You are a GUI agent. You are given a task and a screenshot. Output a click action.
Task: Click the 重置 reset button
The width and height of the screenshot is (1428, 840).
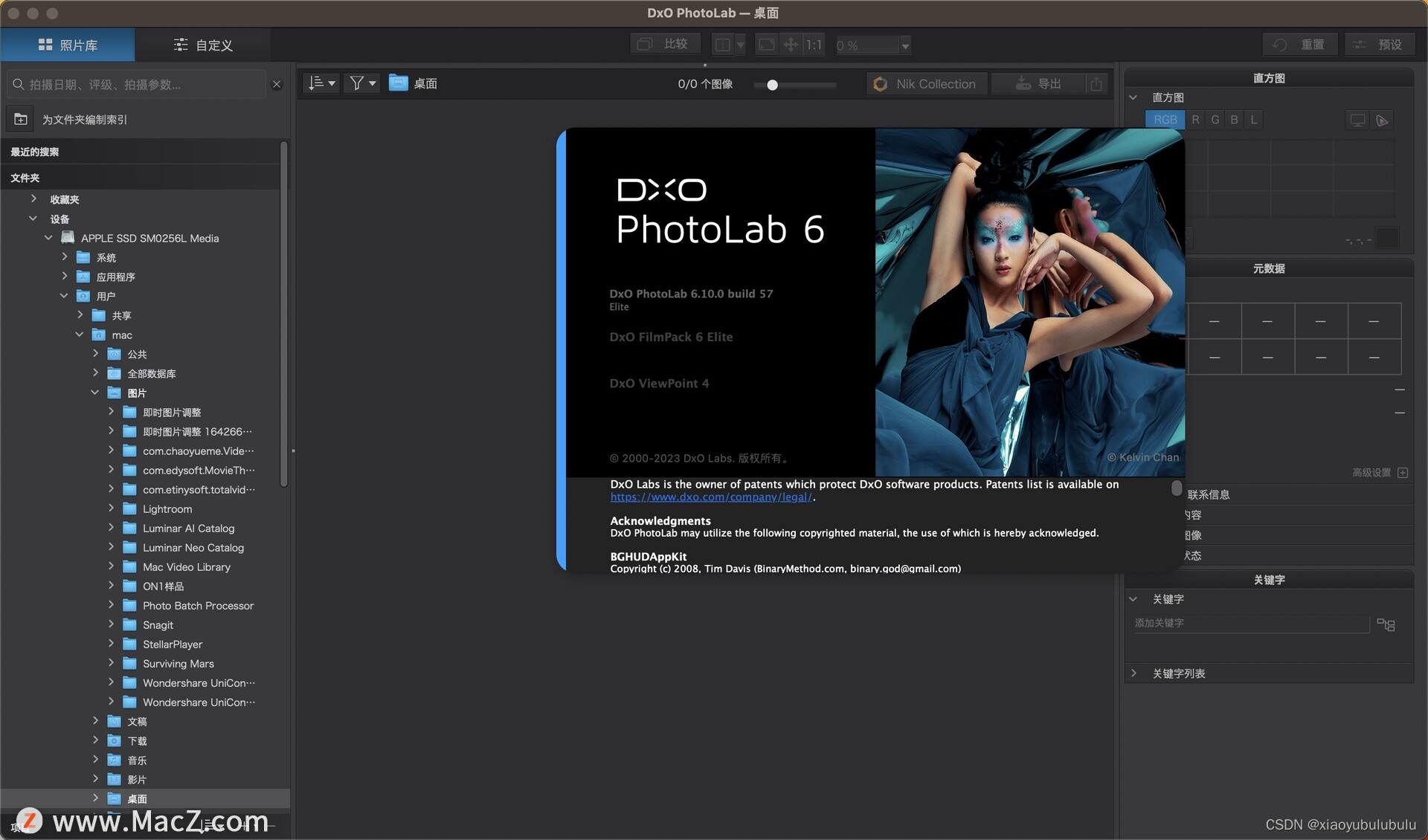pyautogui.click(x=1300, y=45)
